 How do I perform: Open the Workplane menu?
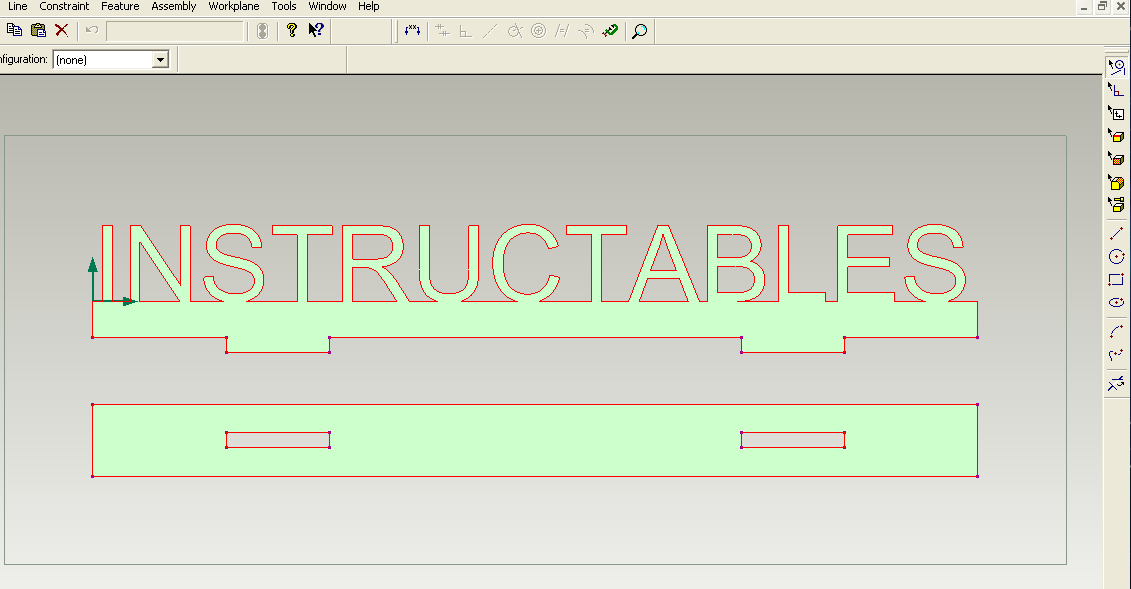(234, 6)
